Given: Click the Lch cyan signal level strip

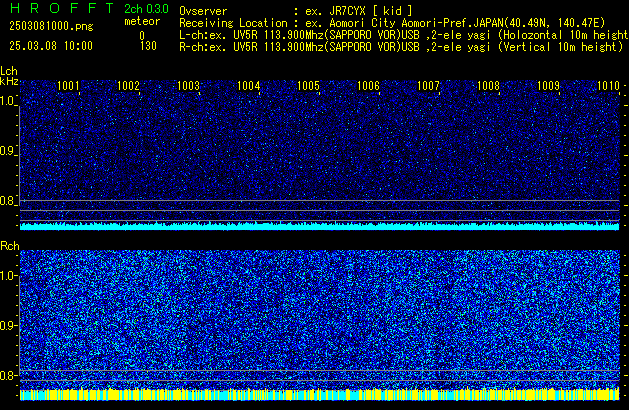Looking at the screenshot, I should tap(320, 226).
